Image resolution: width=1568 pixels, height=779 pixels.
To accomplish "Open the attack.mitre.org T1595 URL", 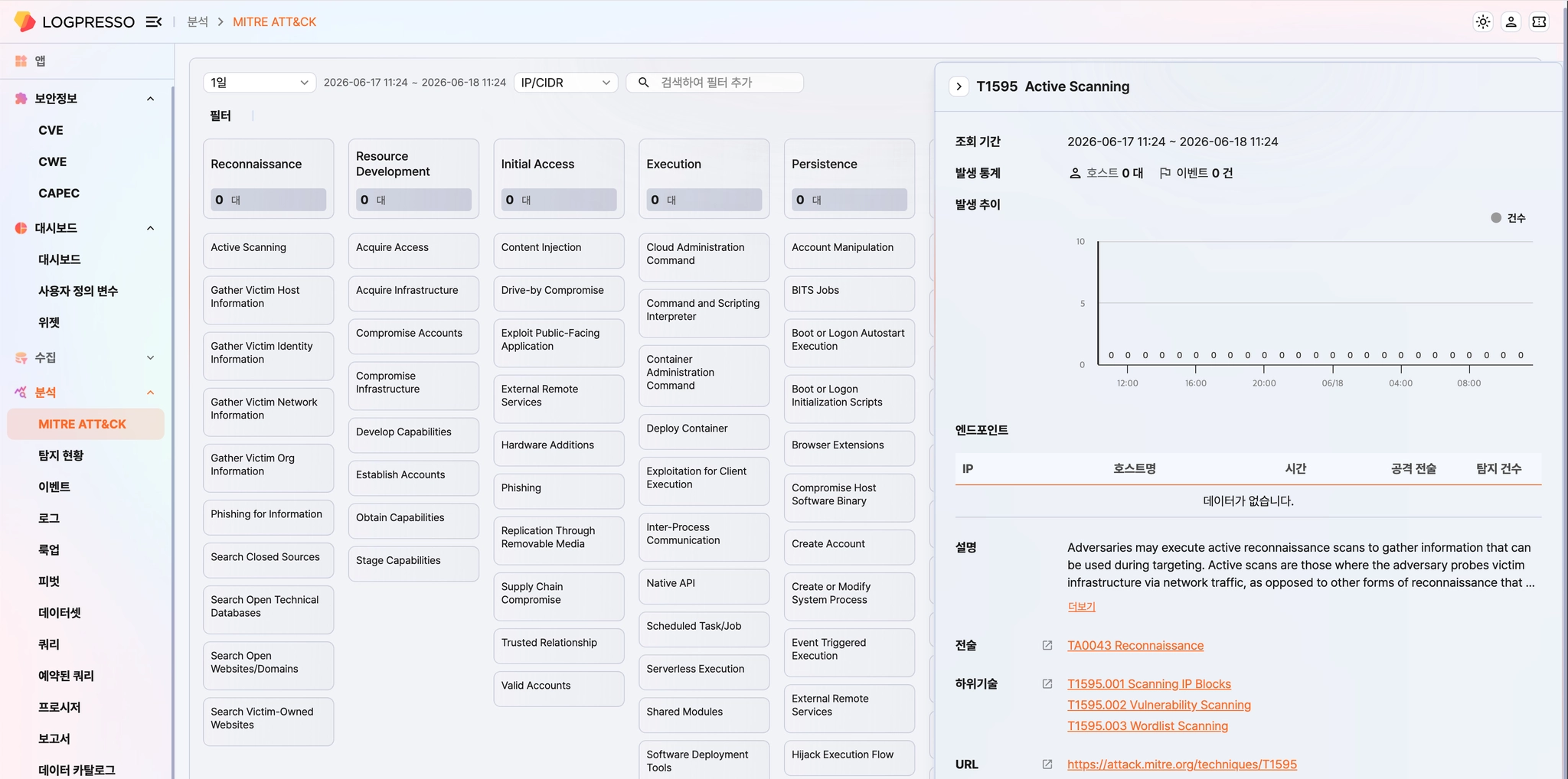I will tap(1182, 764).
